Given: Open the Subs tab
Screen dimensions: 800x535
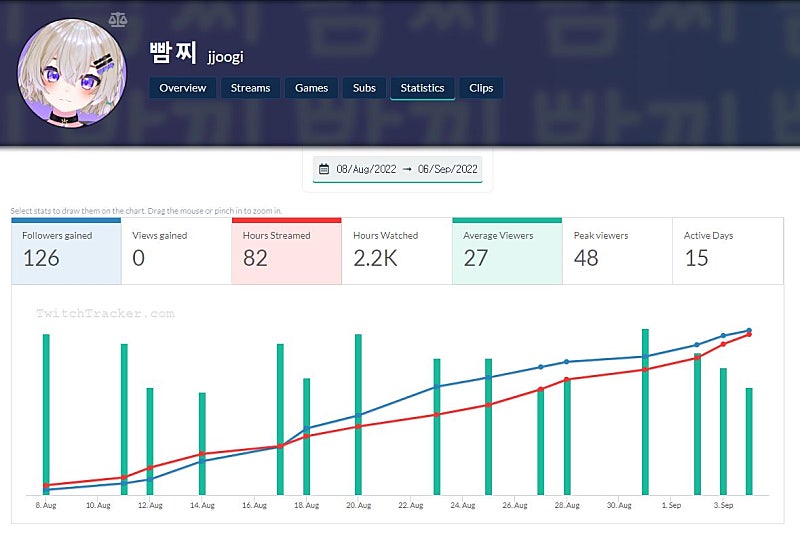Looking at the screenshot, I should (364, 88).
